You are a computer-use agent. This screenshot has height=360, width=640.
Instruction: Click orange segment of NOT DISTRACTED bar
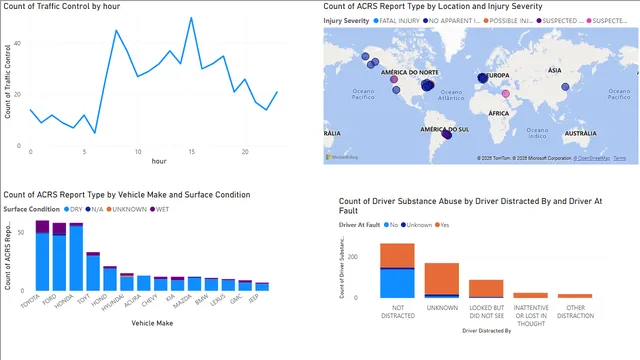pyautogui.click(x=397, y=256)
